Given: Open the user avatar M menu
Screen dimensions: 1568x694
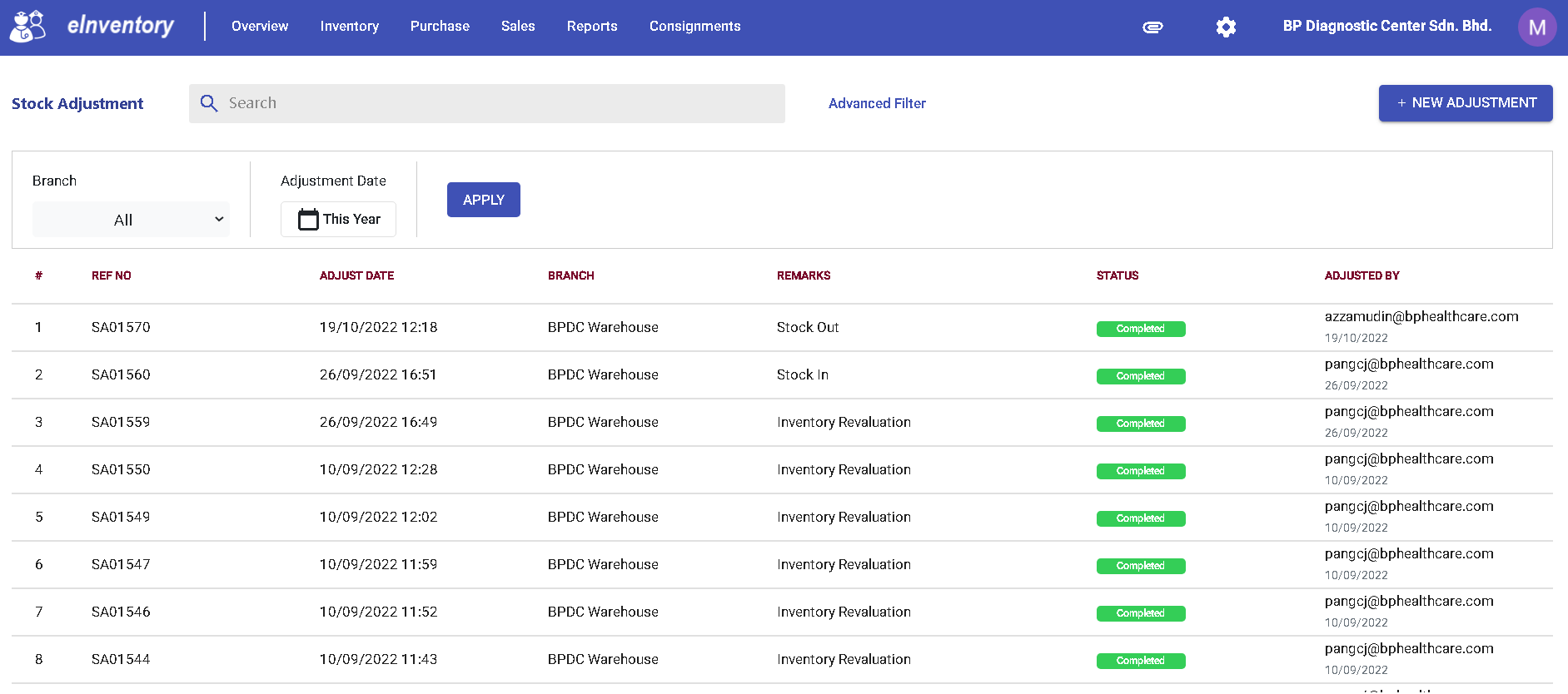Looking at the screenshot, I should click(x=1537, y=27).
